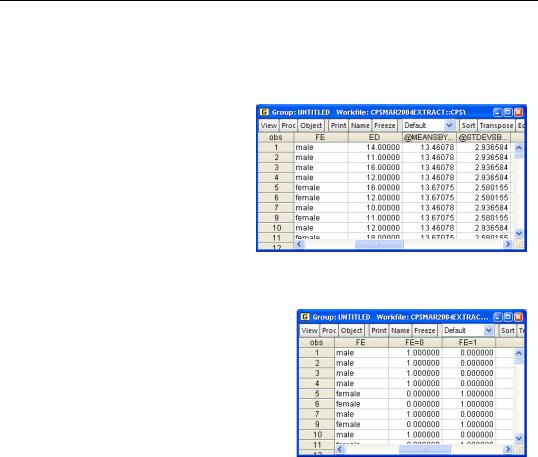Click the group icon in lower window title bar
The image size is (538, 457).
[305, 317]
